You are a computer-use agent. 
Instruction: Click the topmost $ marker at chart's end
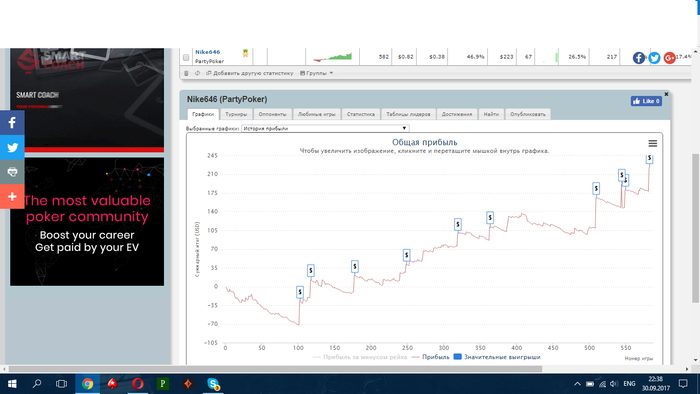point(650,158)
